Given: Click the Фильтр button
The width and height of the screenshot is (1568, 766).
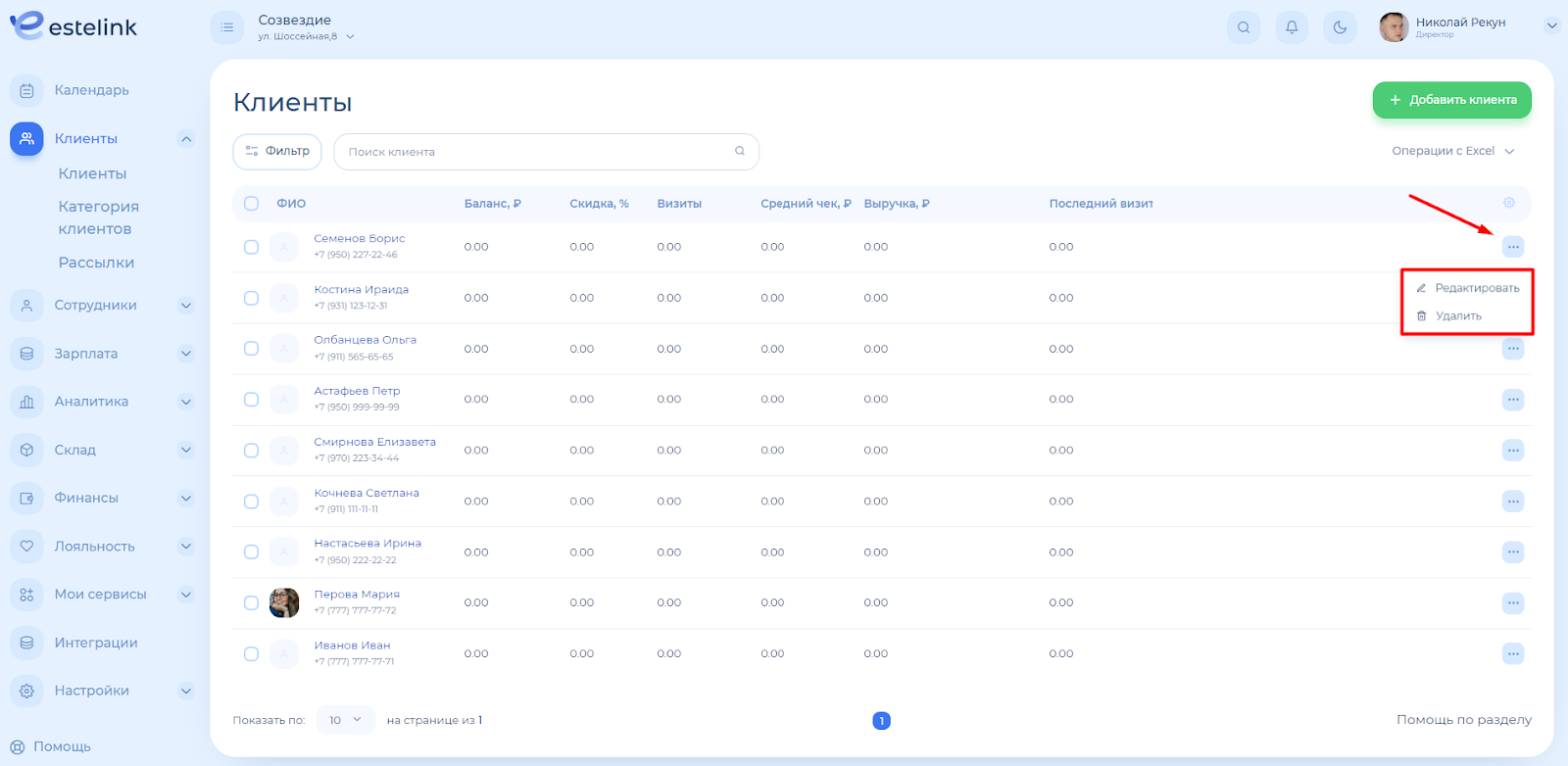Looking at the screenshot, I should coord(277,151).
